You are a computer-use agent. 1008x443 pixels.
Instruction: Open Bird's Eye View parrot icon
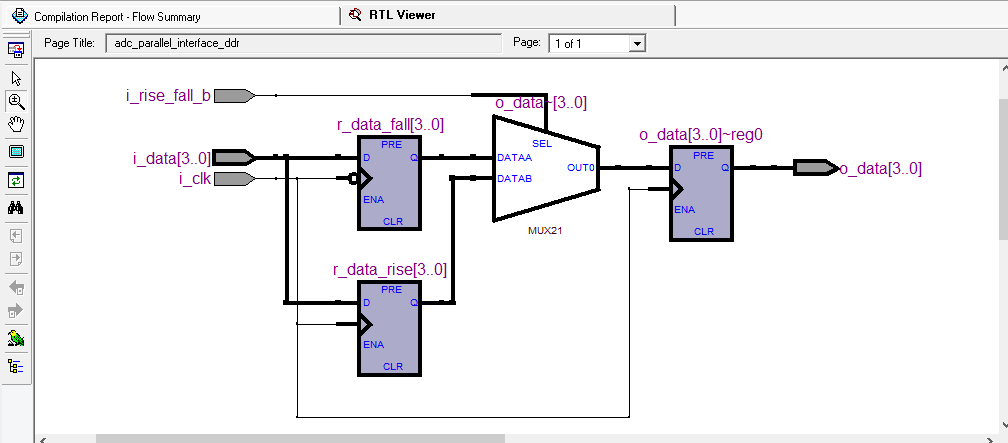pyautogui.click(x=16, y=339)
